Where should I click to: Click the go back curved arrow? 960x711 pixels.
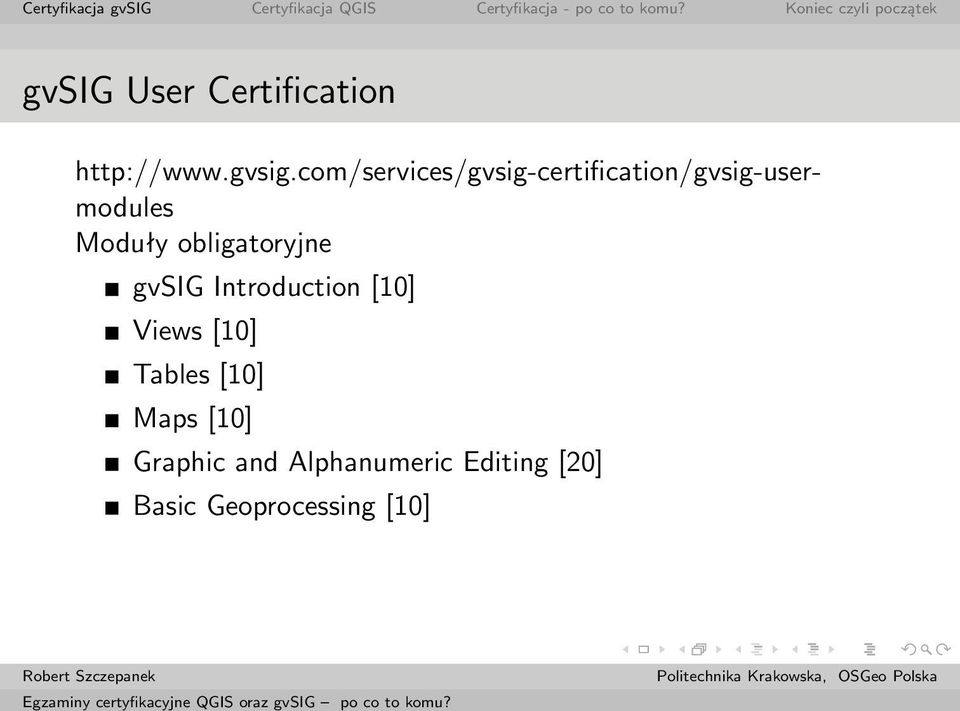pos(909,649)
